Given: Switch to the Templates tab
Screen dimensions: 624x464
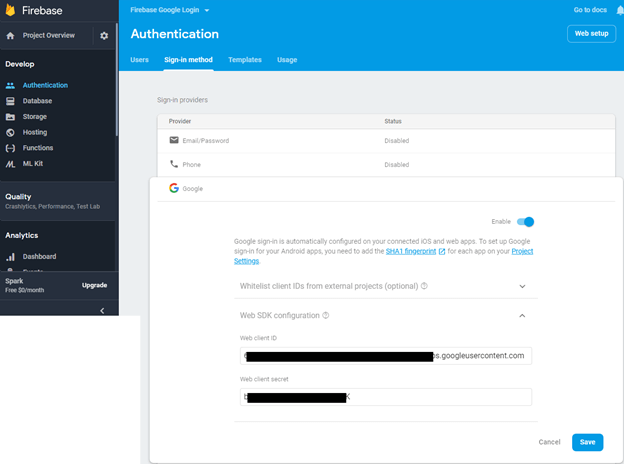Looking at the screenshot, I should point(244,60).
